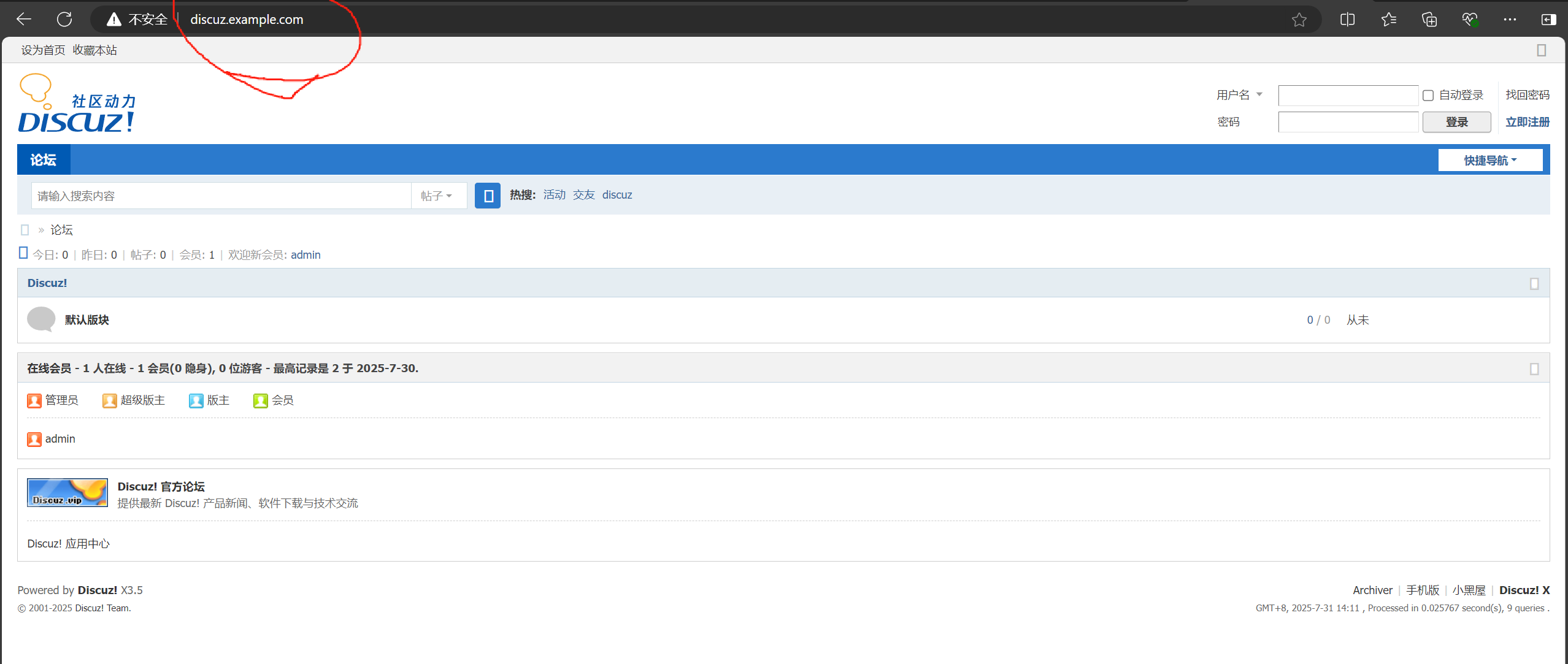Image resolution: width=1568 pixels, height=664 pixels.
Task: Click the '从未' last post text
Action: [1358, 320]
